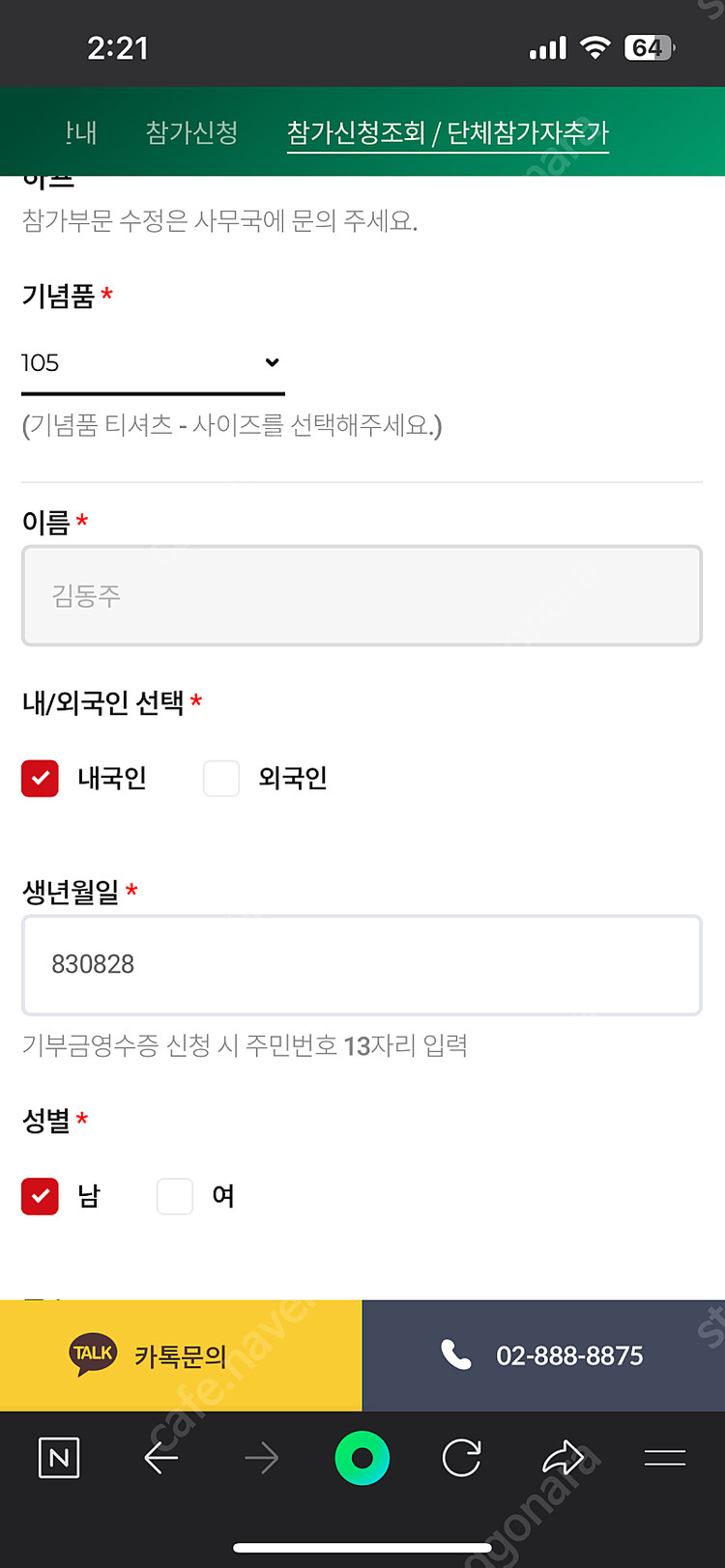Open the browser hamburger menu icon

(665, 1458)
